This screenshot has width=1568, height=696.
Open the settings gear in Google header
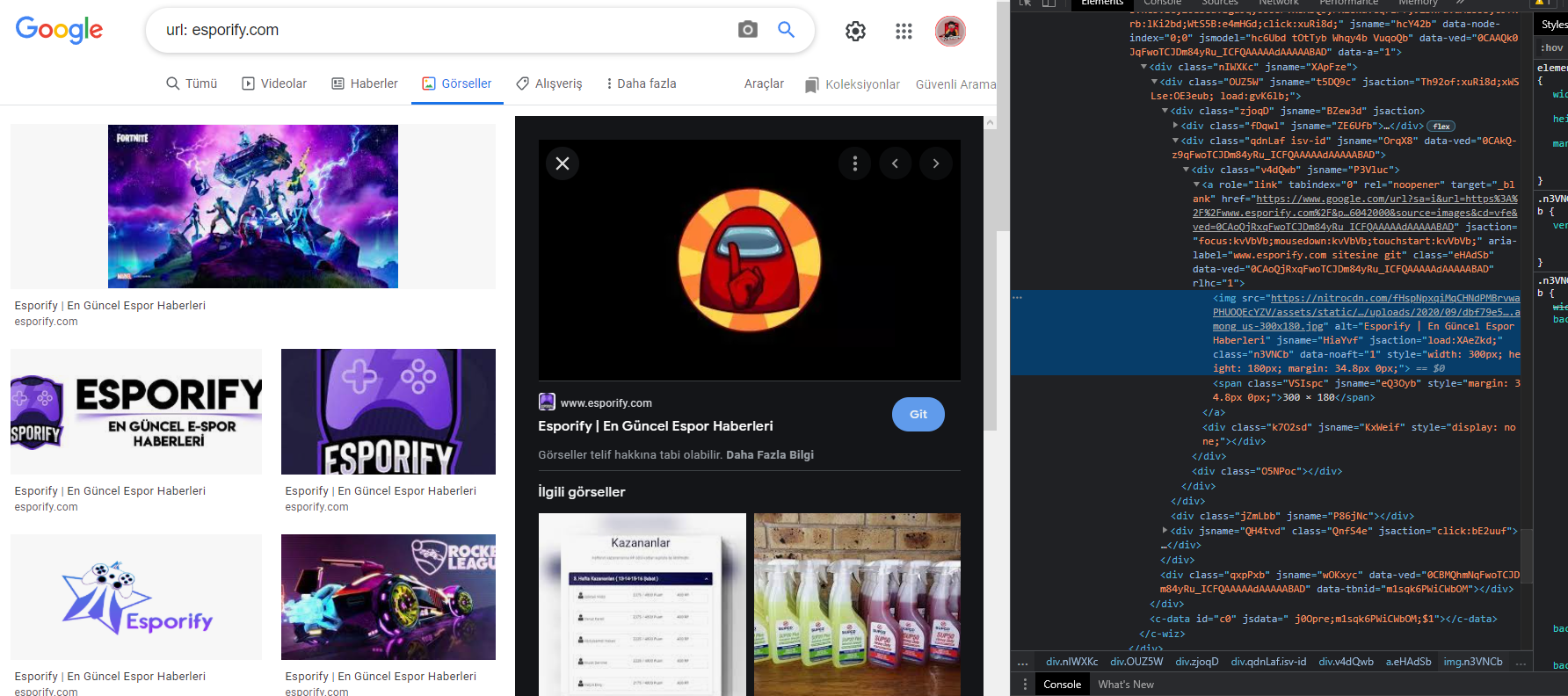pyautogui.click(x=855, y=32)
